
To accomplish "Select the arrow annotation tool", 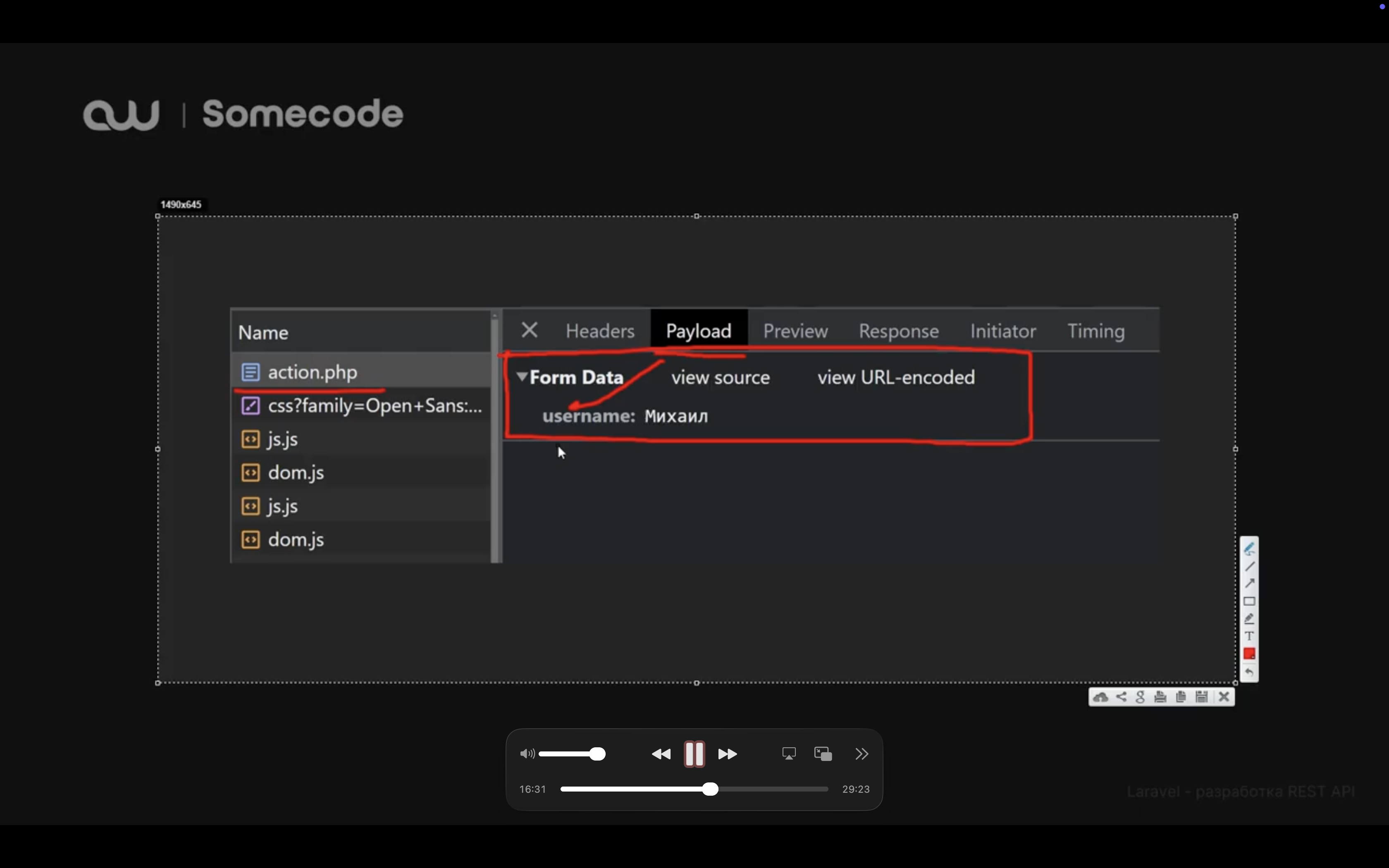I will 1249,584.
